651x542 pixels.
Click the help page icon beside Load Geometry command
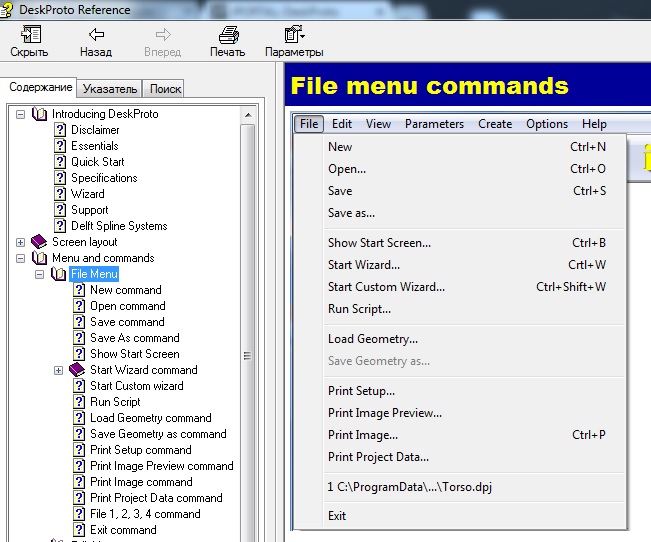tap(79, 418)
